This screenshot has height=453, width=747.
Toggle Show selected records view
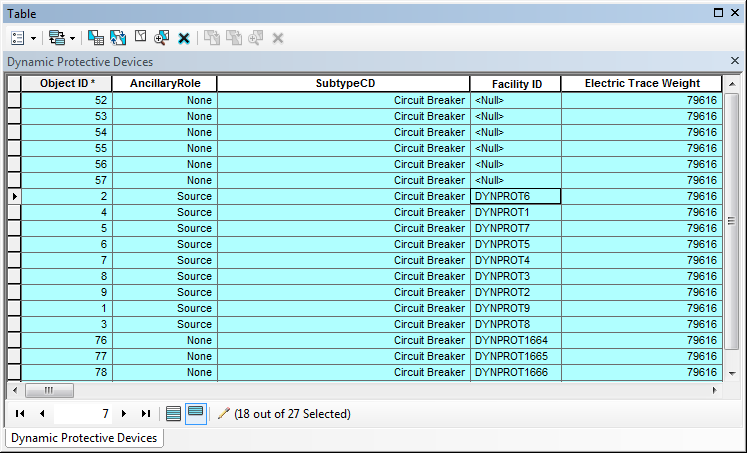[x=196, y=413]
